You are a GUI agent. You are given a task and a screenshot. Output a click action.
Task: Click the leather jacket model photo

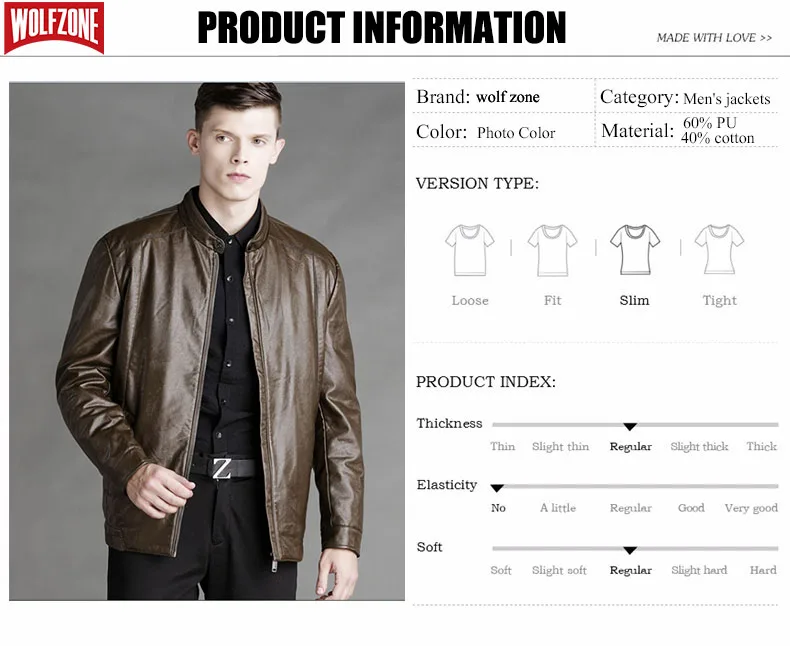(x=207, y=341)
